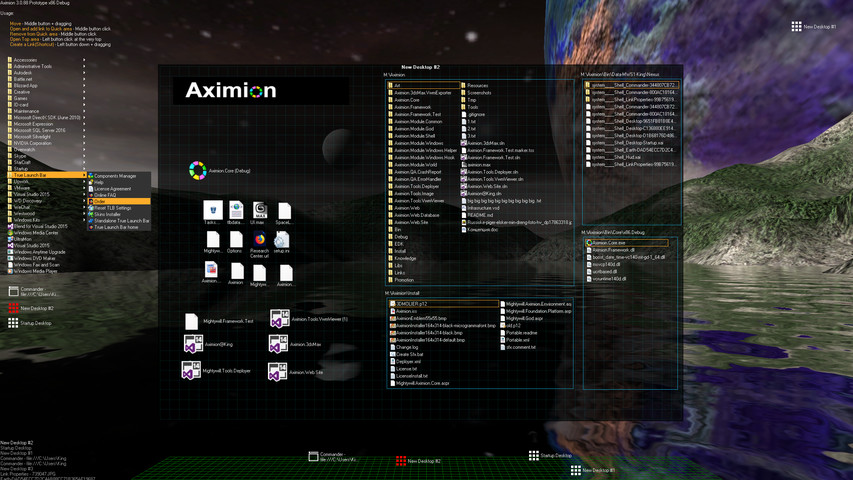Open the Aximion Core (Debug) colorful ring icon
Viewport: 853px width, 480px height.
click(198, 171)
